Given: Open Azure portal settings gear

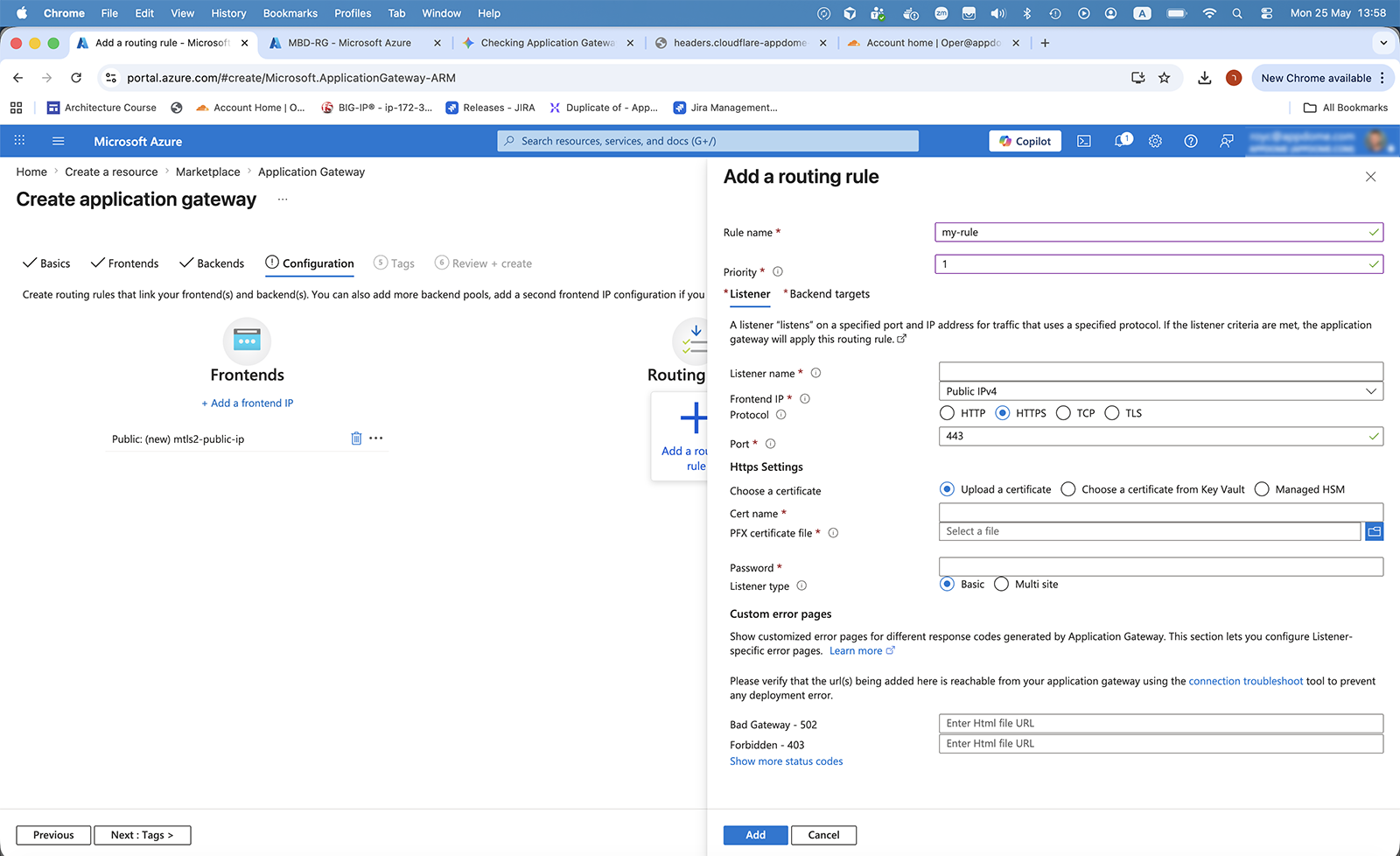Looking at the screenshot, I should tap(1155, 141).
